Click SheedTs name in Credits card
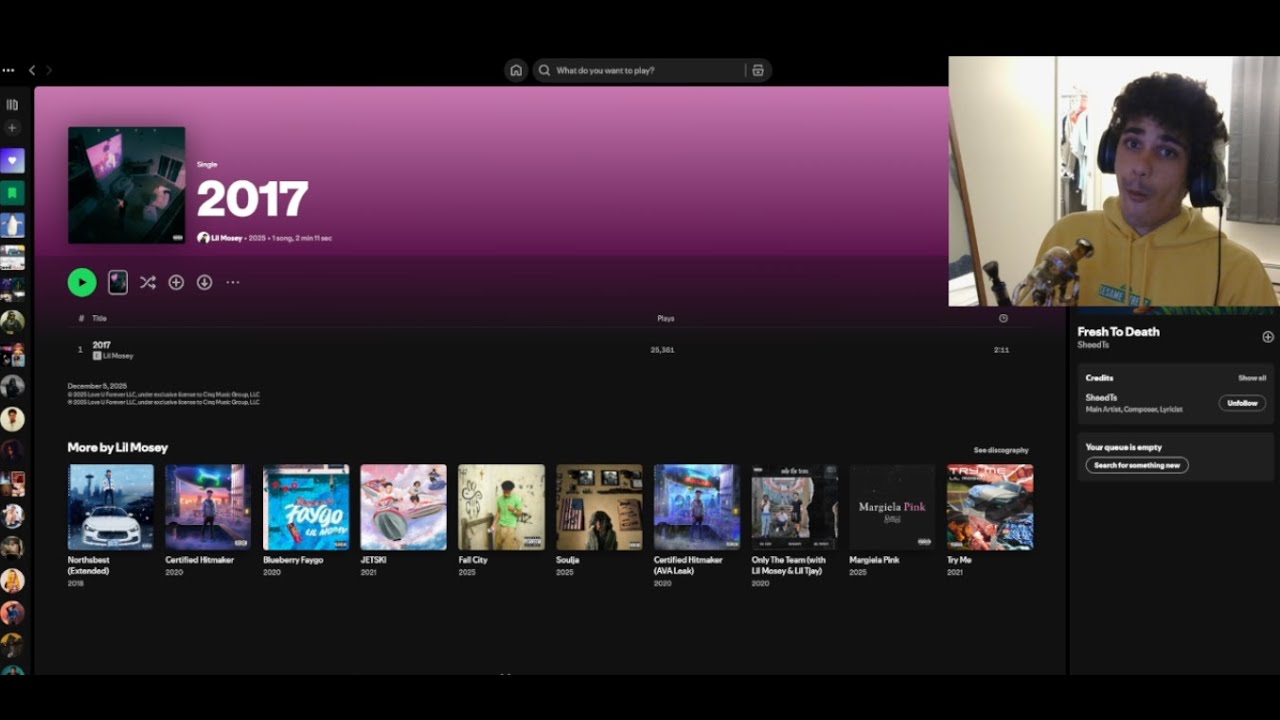Viewport: 1280px width, 720px height. click(x=1101, y=398)
